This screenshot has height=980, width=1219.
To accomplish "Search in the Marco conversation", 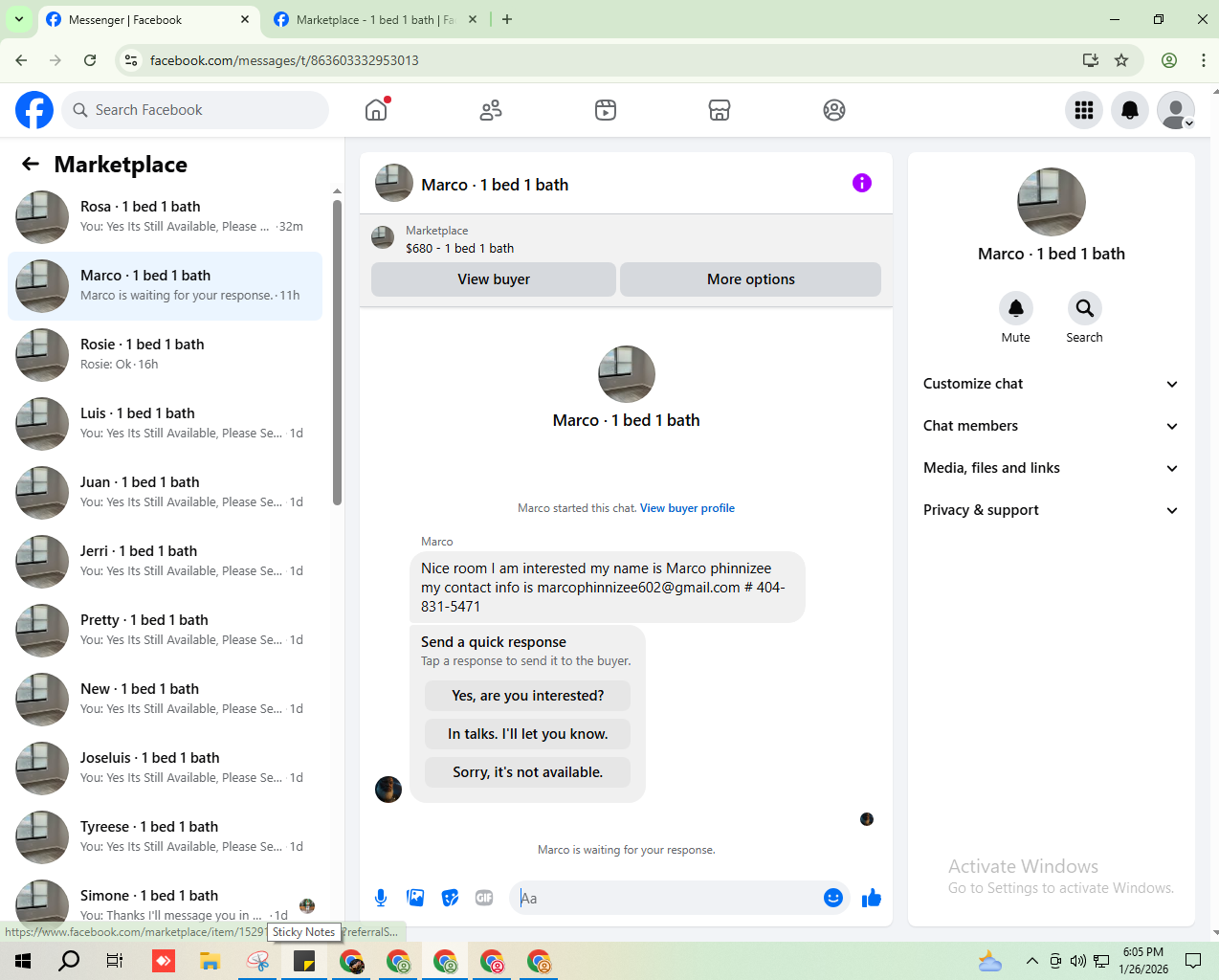I will [1084, 308].
